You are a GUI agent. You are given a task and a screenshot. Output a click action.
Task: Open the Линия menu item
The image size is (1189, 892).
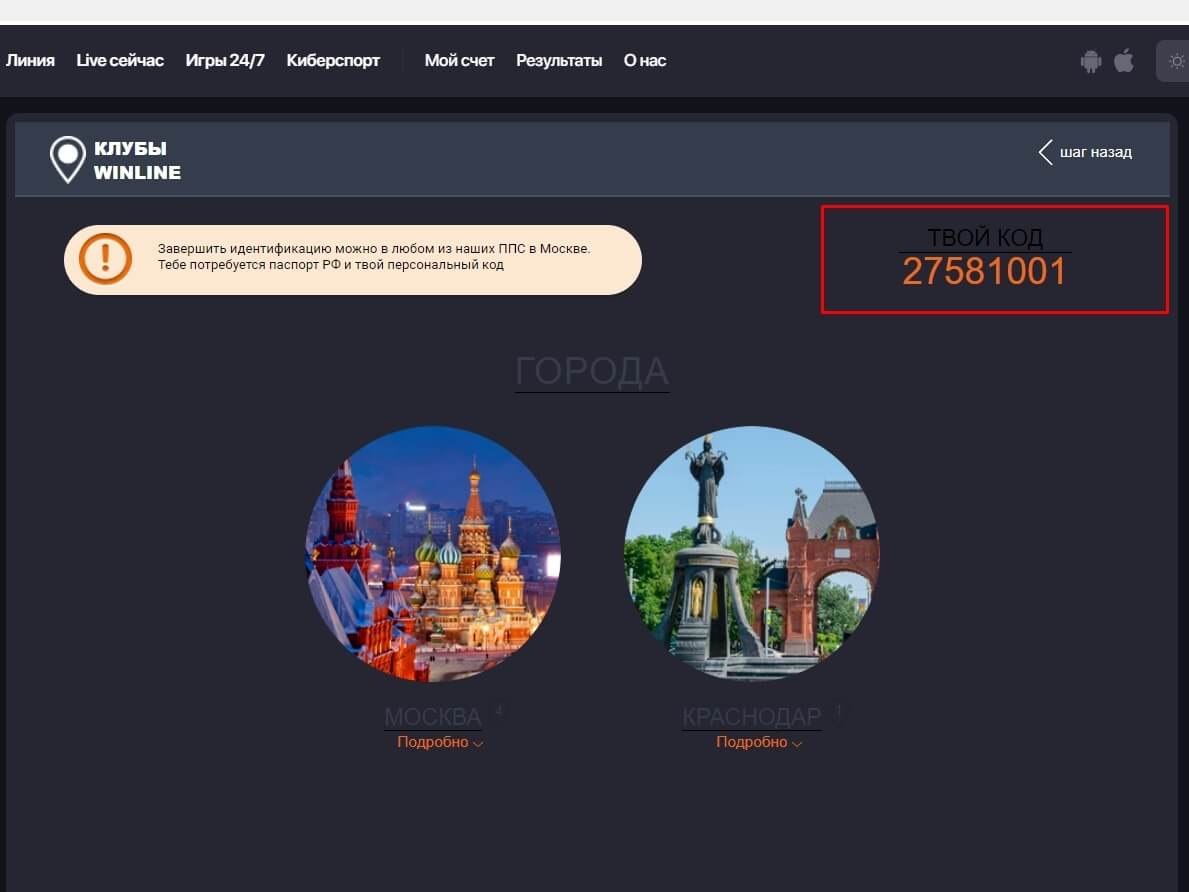click(x=30, y=61)
